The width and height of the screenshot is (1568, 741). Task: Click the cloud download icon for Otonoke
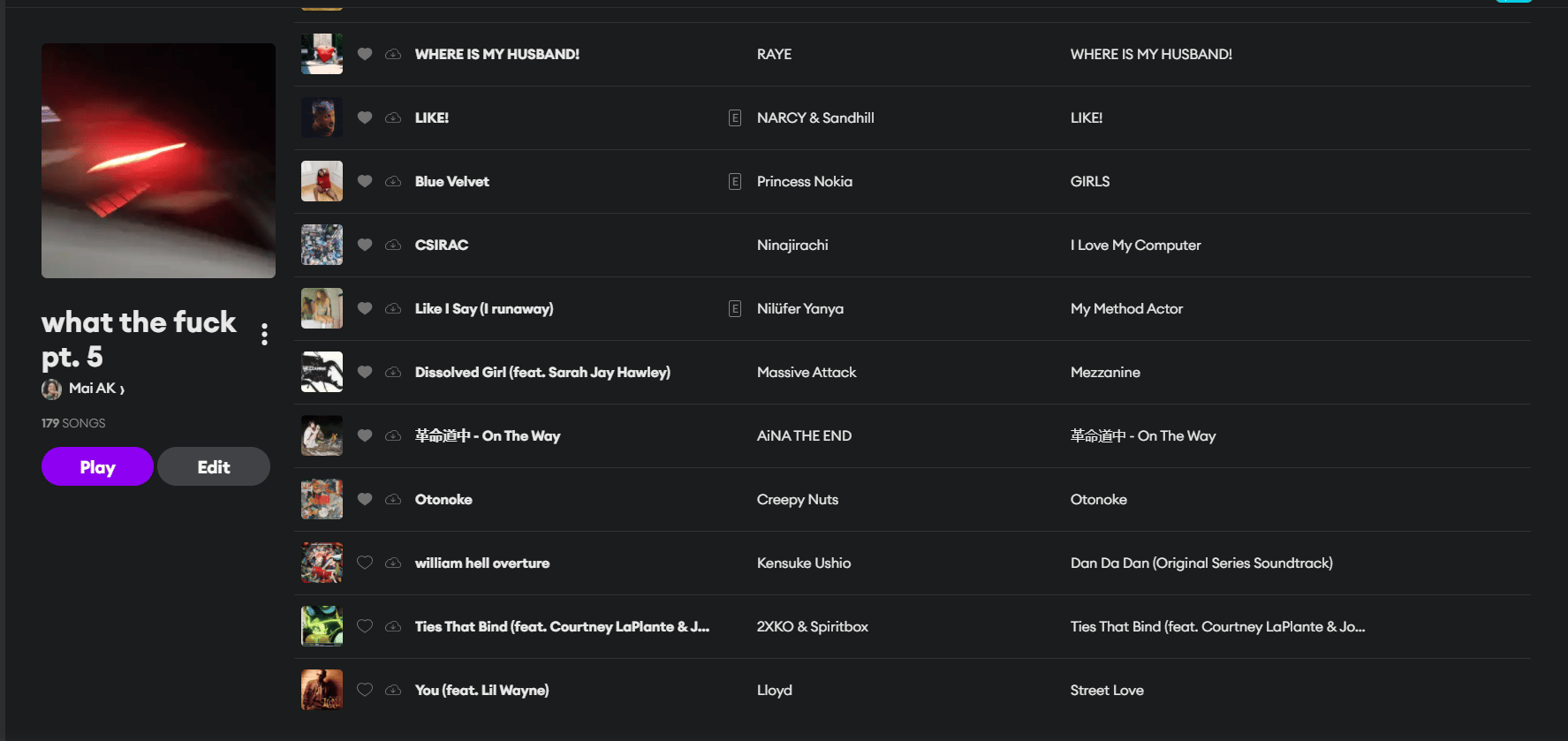pos(393,499)
